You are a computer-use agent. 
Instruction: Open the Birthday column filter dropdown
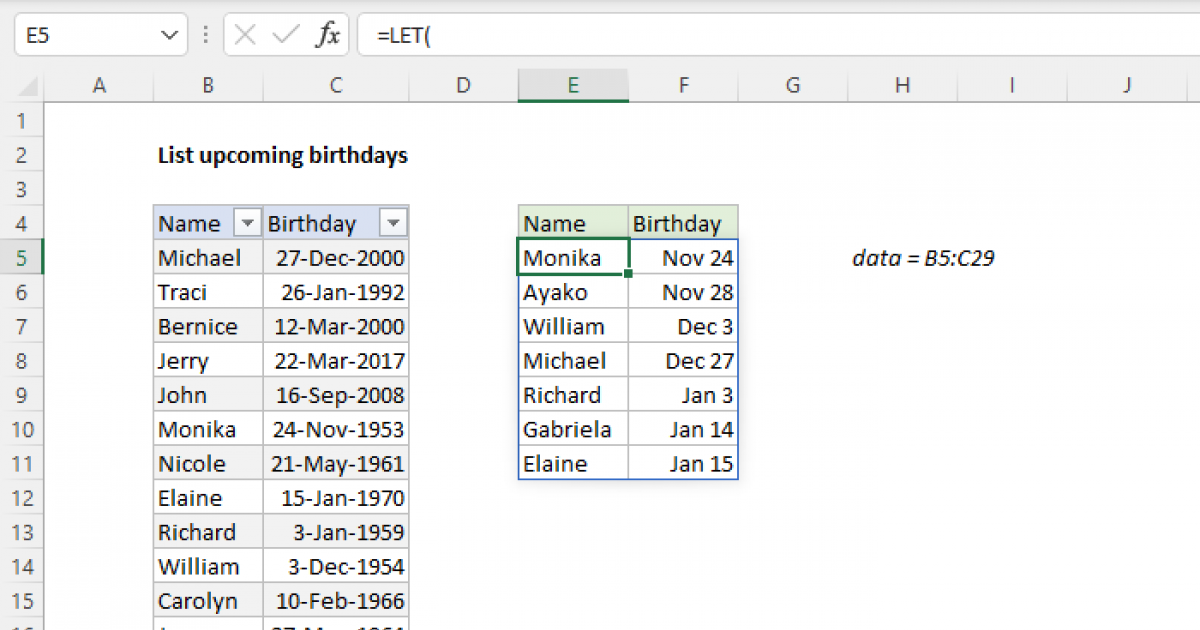(394, 222)
